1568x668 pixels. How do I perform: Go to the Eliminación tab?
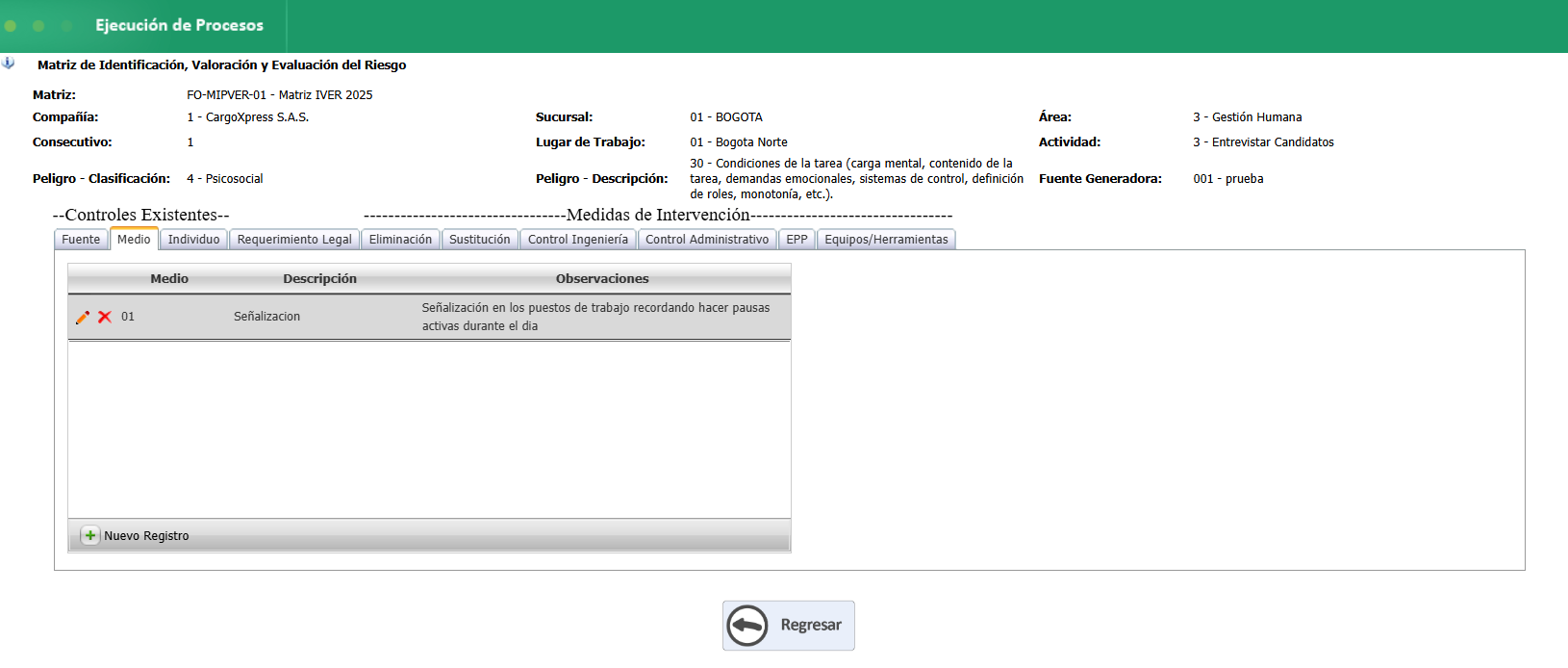point(400,240)
